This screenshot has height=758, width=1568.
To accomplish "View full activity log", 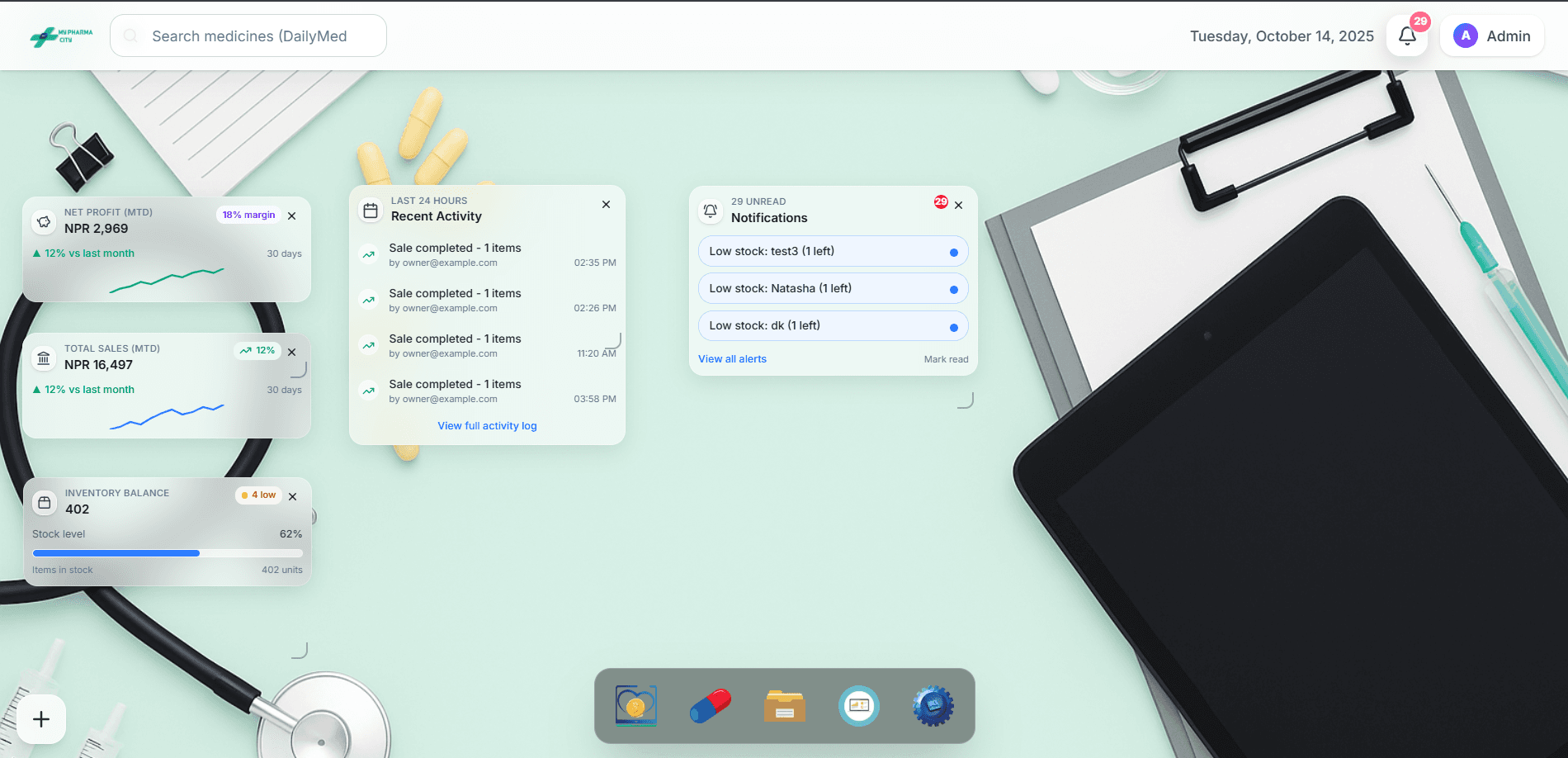I will coord(487,425).
